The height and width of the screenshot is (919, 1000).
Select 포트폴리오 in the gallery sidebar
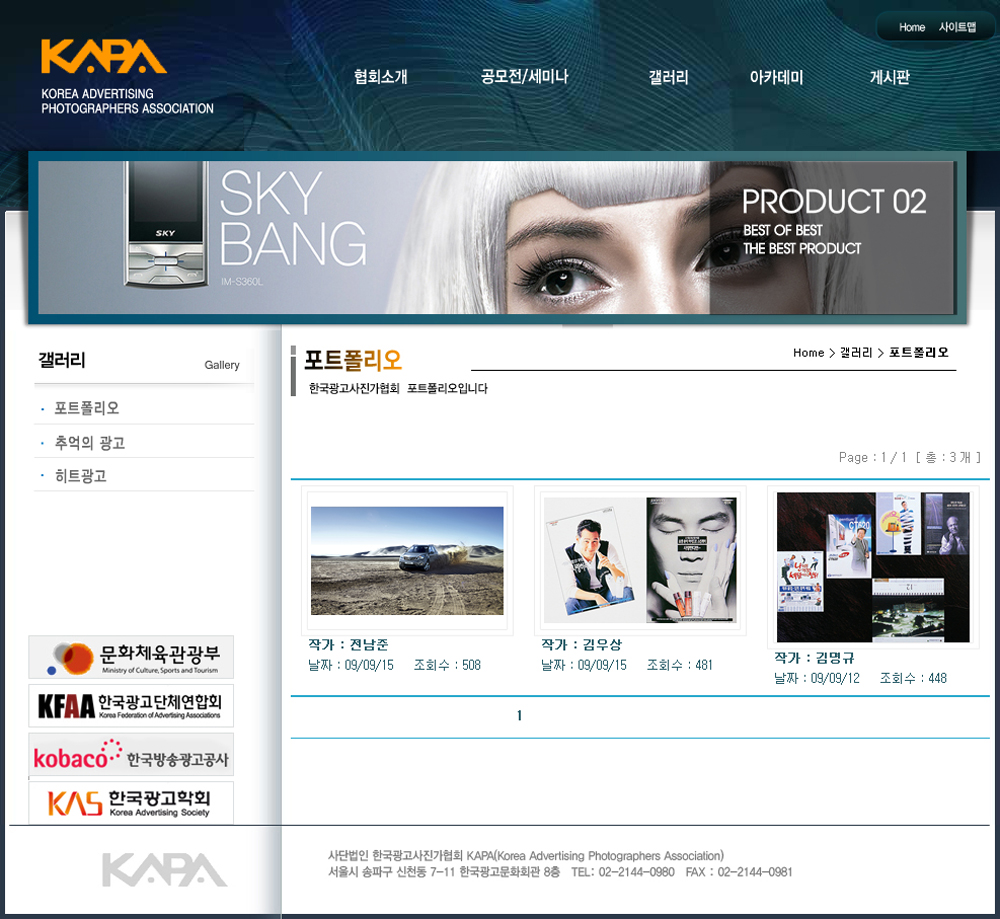point(87,408)
